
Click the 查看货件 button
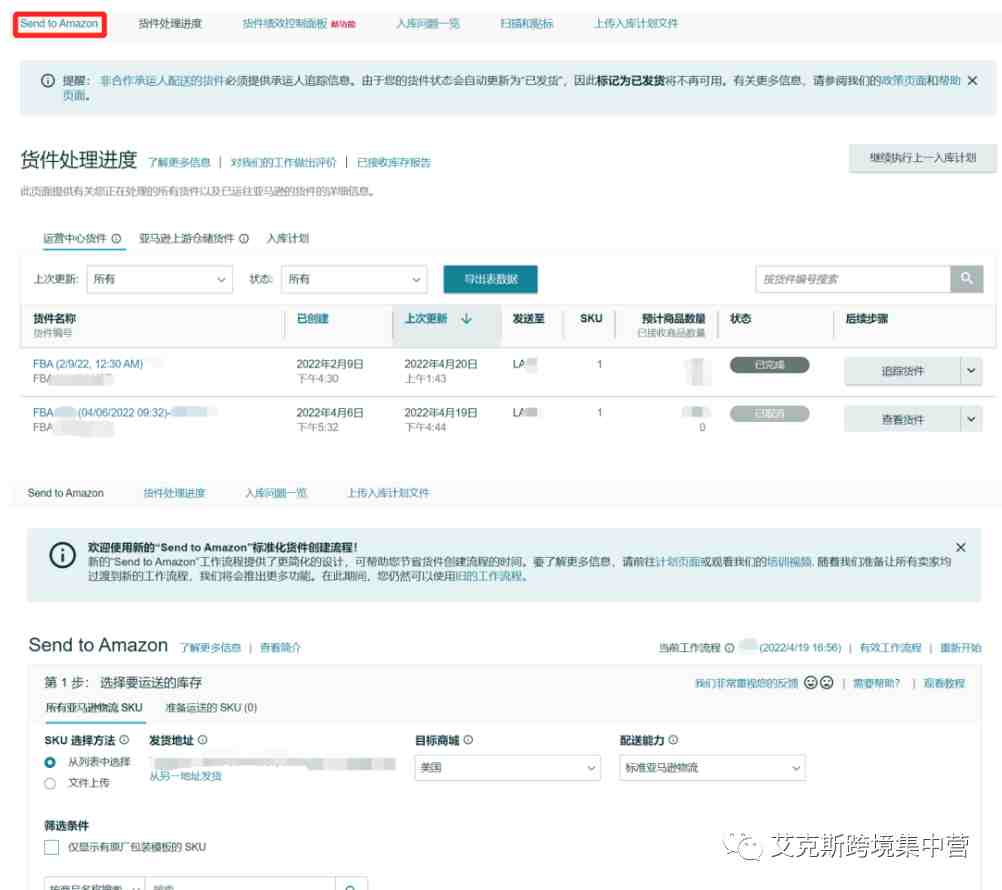point(902,419)
